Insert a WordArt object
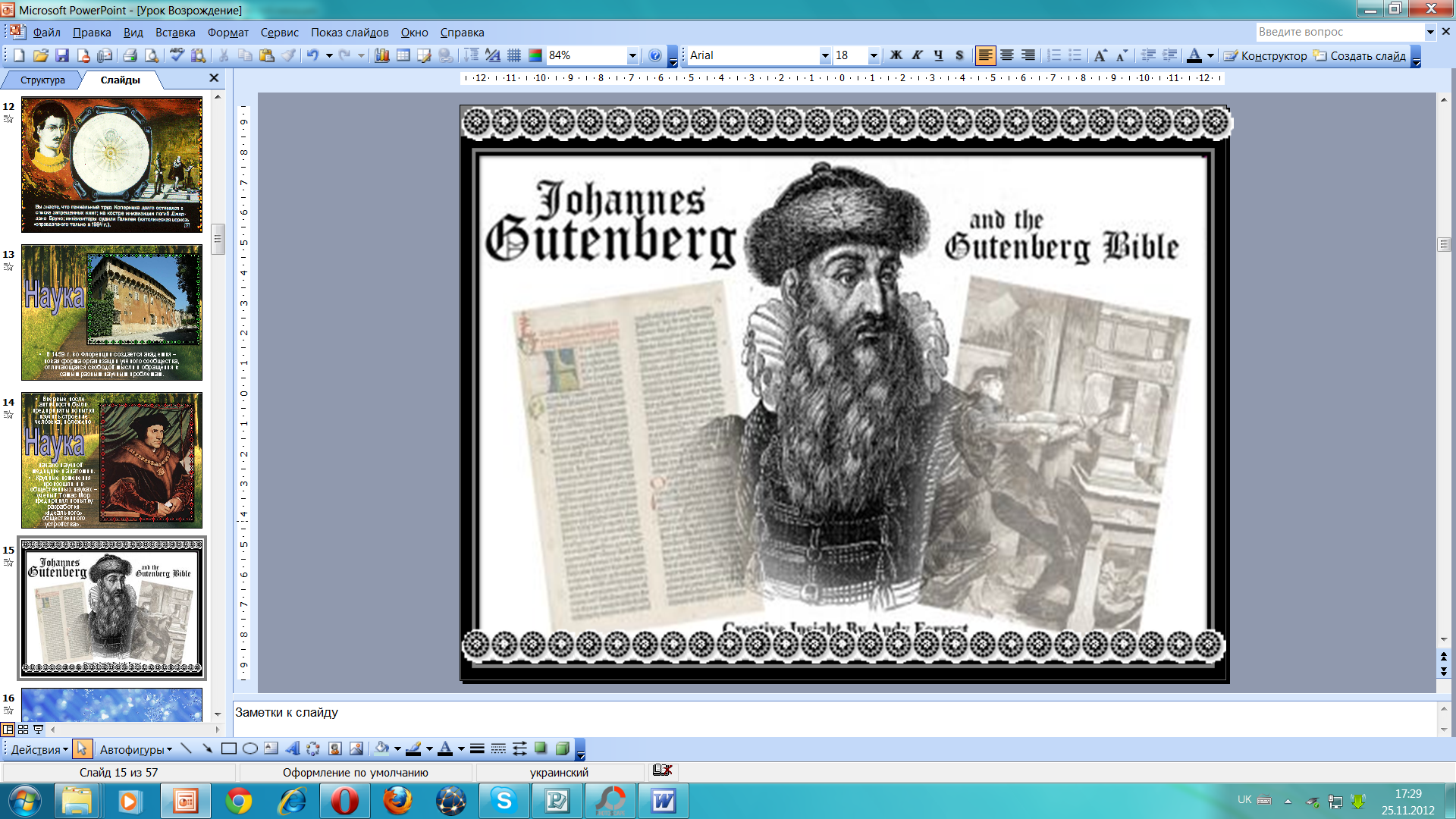This screenshot has width=1456, height=819. tap(292, 749)
